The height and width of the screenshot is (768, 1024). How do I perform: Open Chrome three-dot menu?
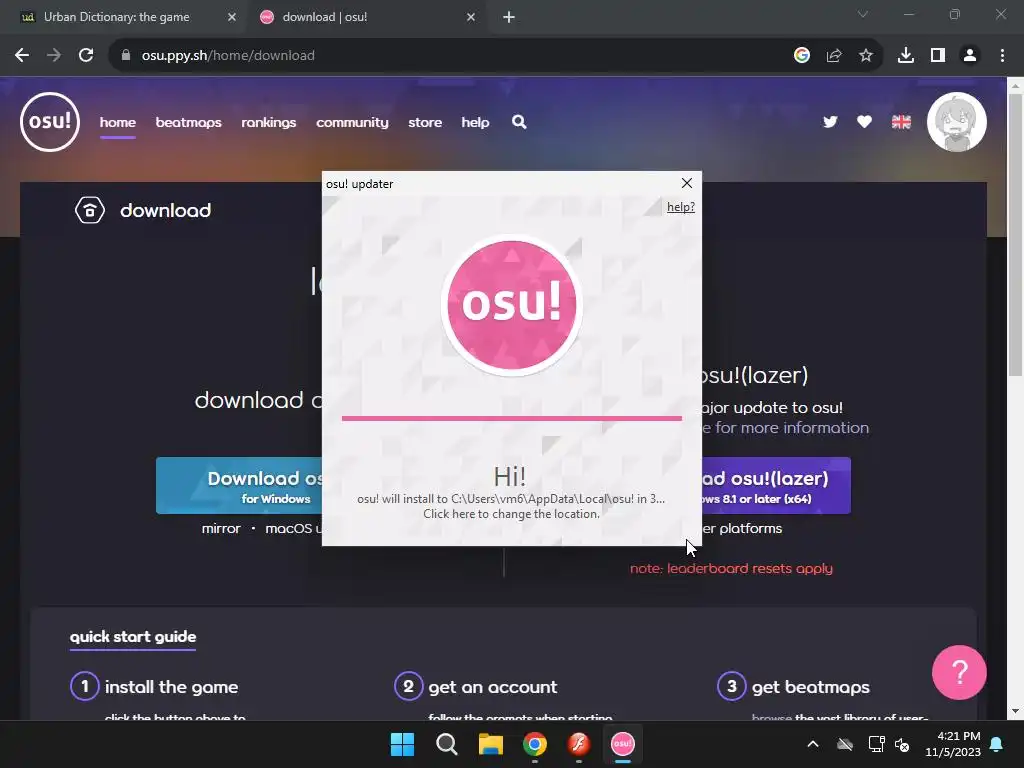(1002, 56)
